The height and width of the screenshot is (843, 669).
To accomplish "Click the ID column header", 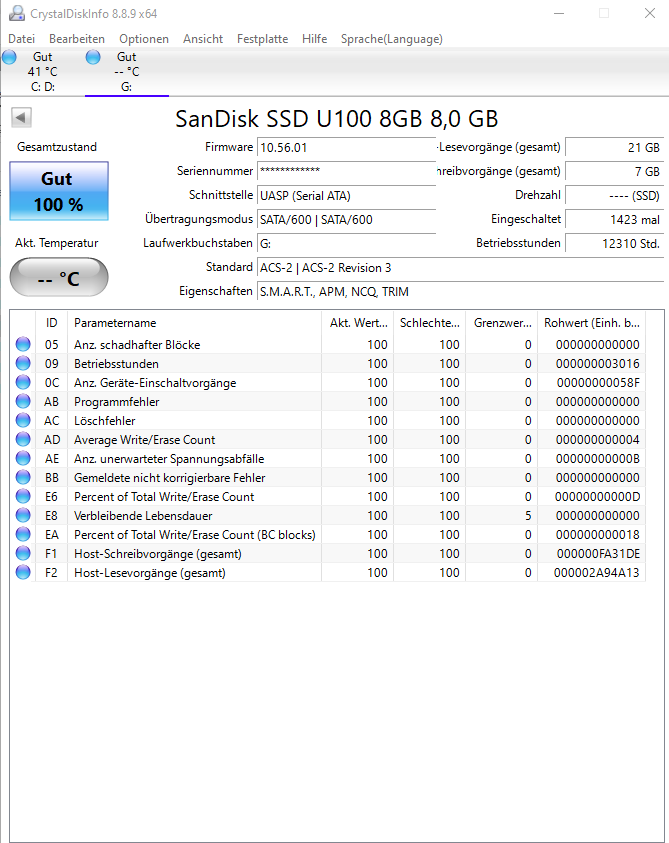I will click(52, 323).
